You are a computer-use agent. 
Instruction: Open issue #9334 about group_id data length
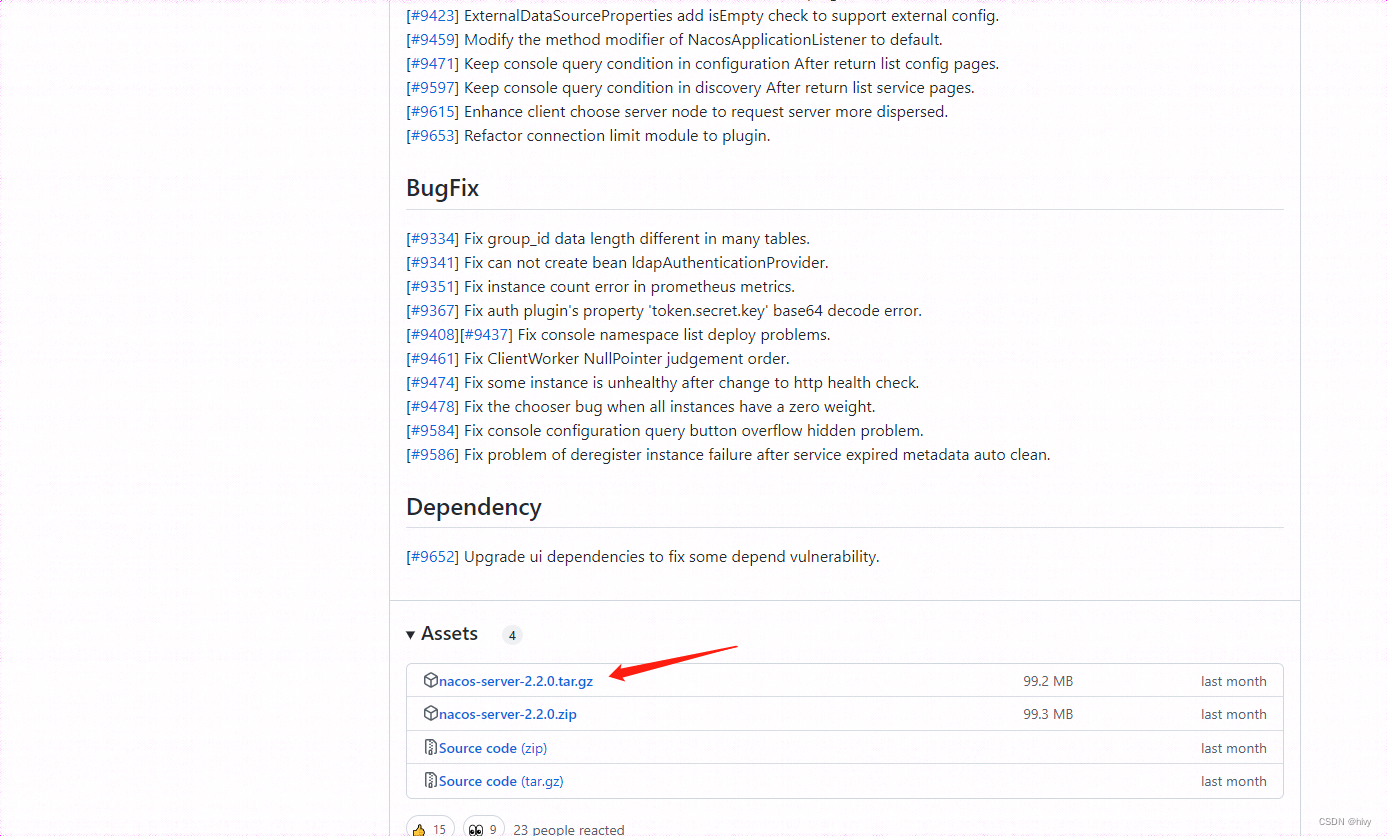pyautogui.click(x=432, y=239)
